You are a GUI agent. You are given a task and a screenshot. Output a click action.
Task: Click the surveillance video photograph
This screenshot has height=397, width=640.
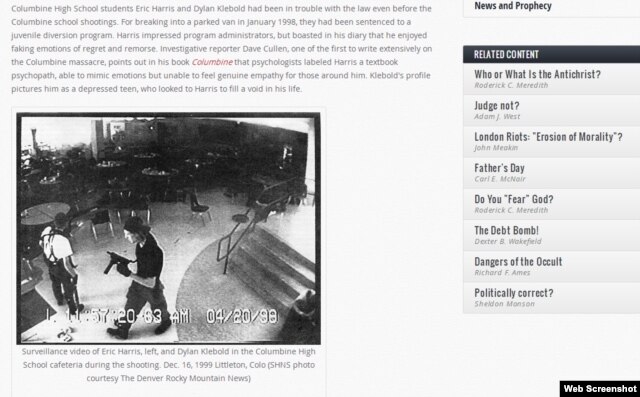coord(168,228)
